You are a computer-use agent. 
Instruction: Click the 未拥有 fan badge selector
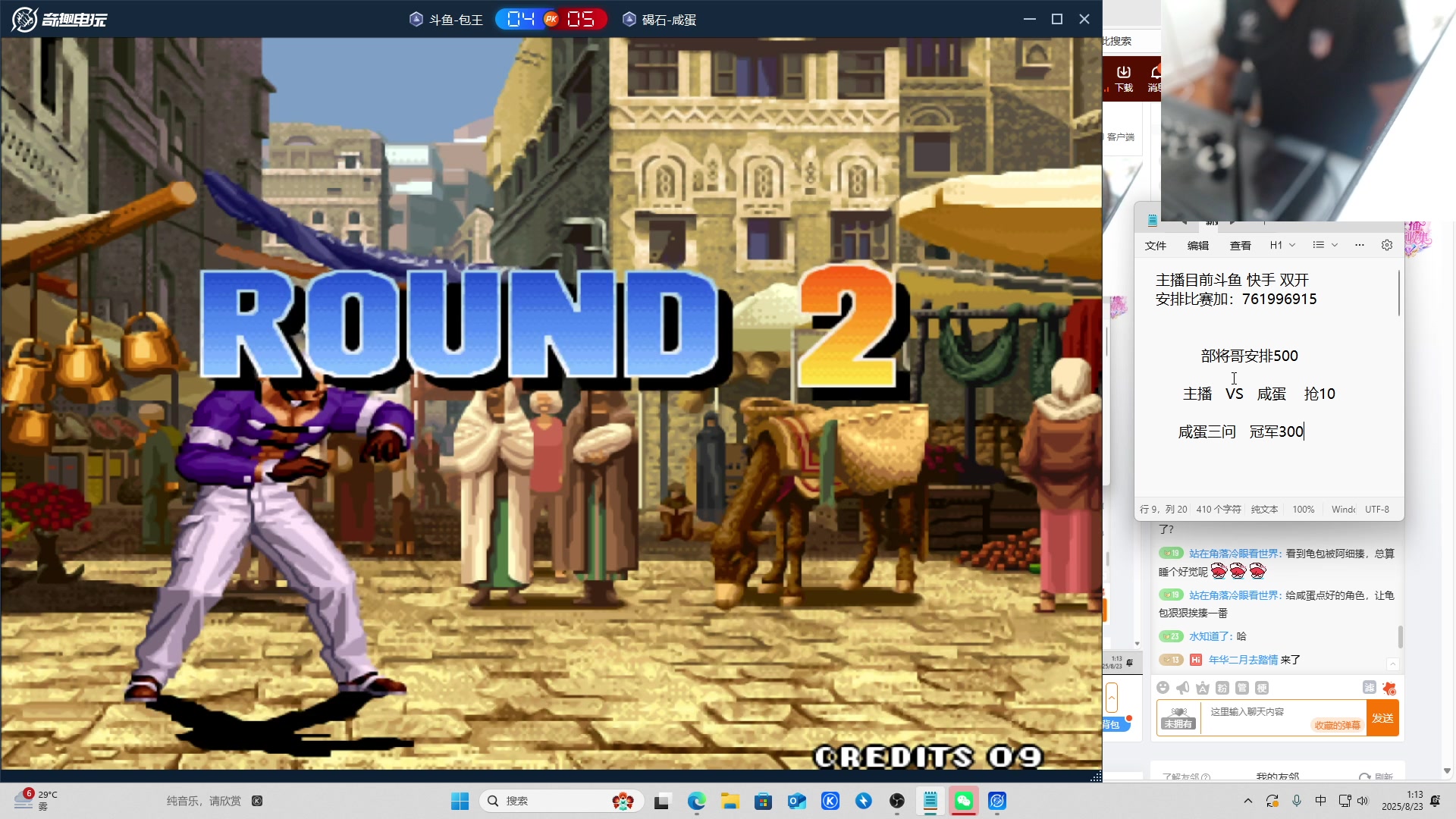click(x=1178, y=717)
